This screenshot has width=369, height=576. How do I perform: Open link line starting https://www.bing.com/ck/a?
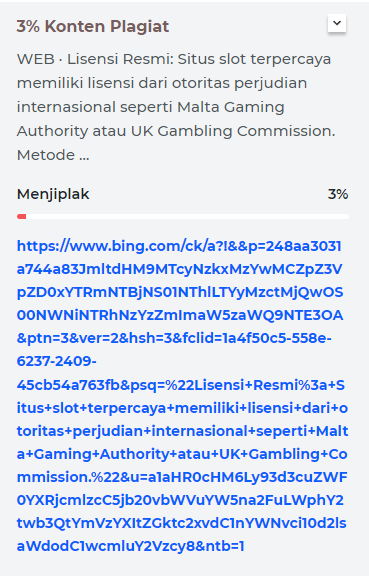coord(179,246)
